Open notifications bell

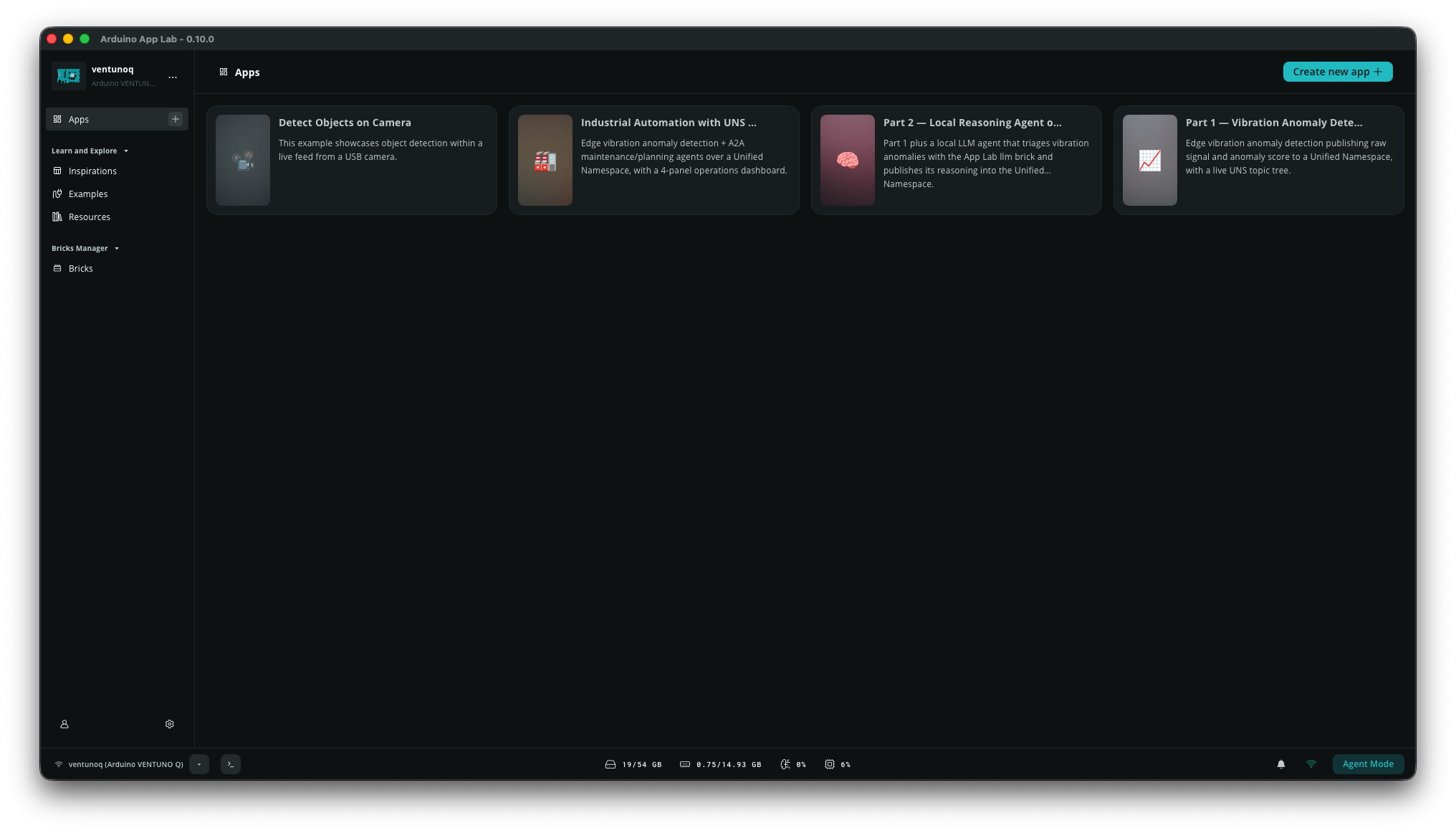(x=1281, y=764)
